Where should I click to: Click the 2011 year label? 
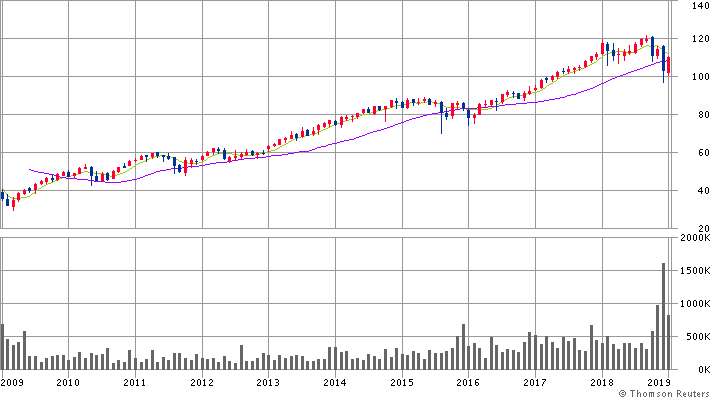pyautogui.click(x=134, y=383)
